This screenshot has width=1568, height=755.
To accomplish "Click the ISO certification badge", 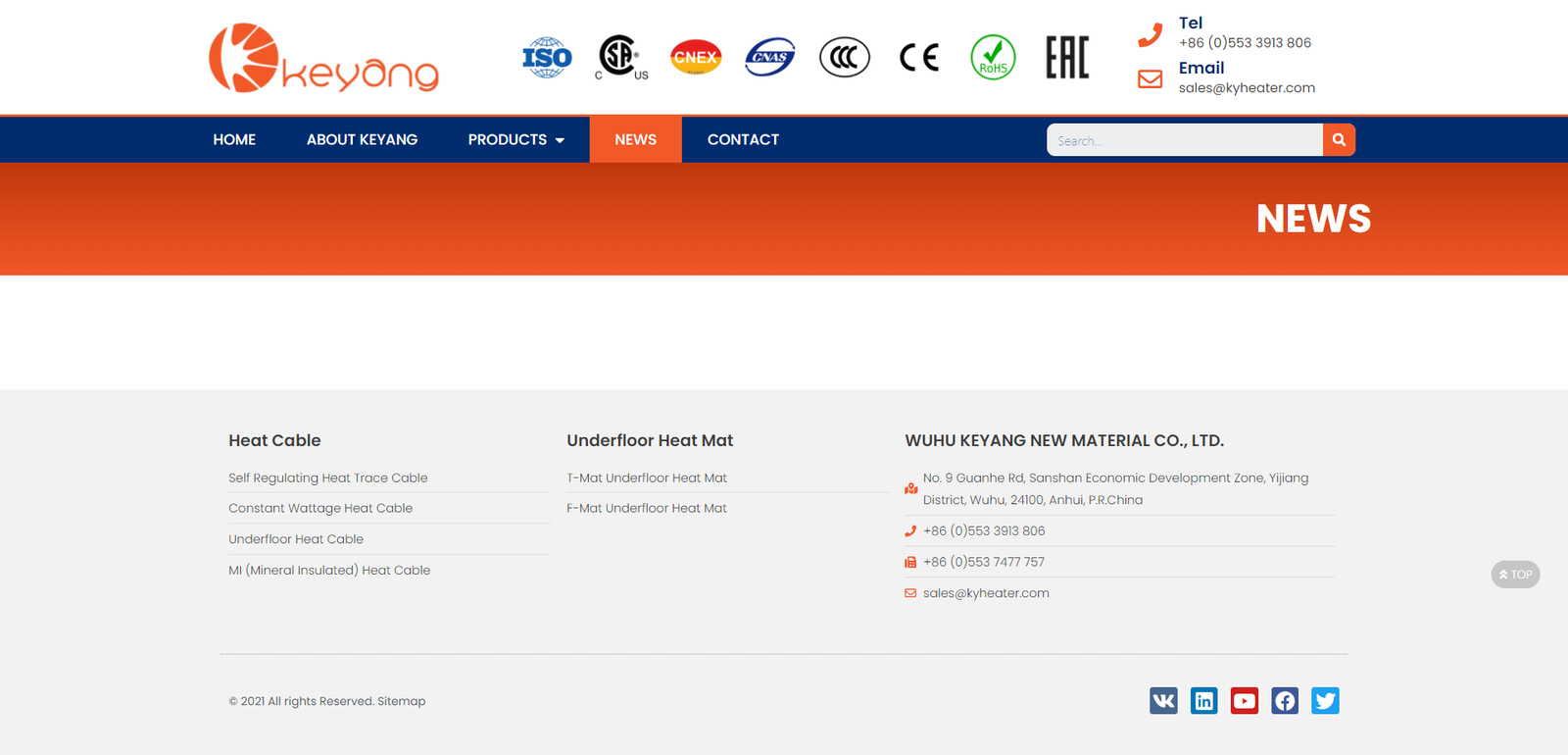I will tap(547, 58).
